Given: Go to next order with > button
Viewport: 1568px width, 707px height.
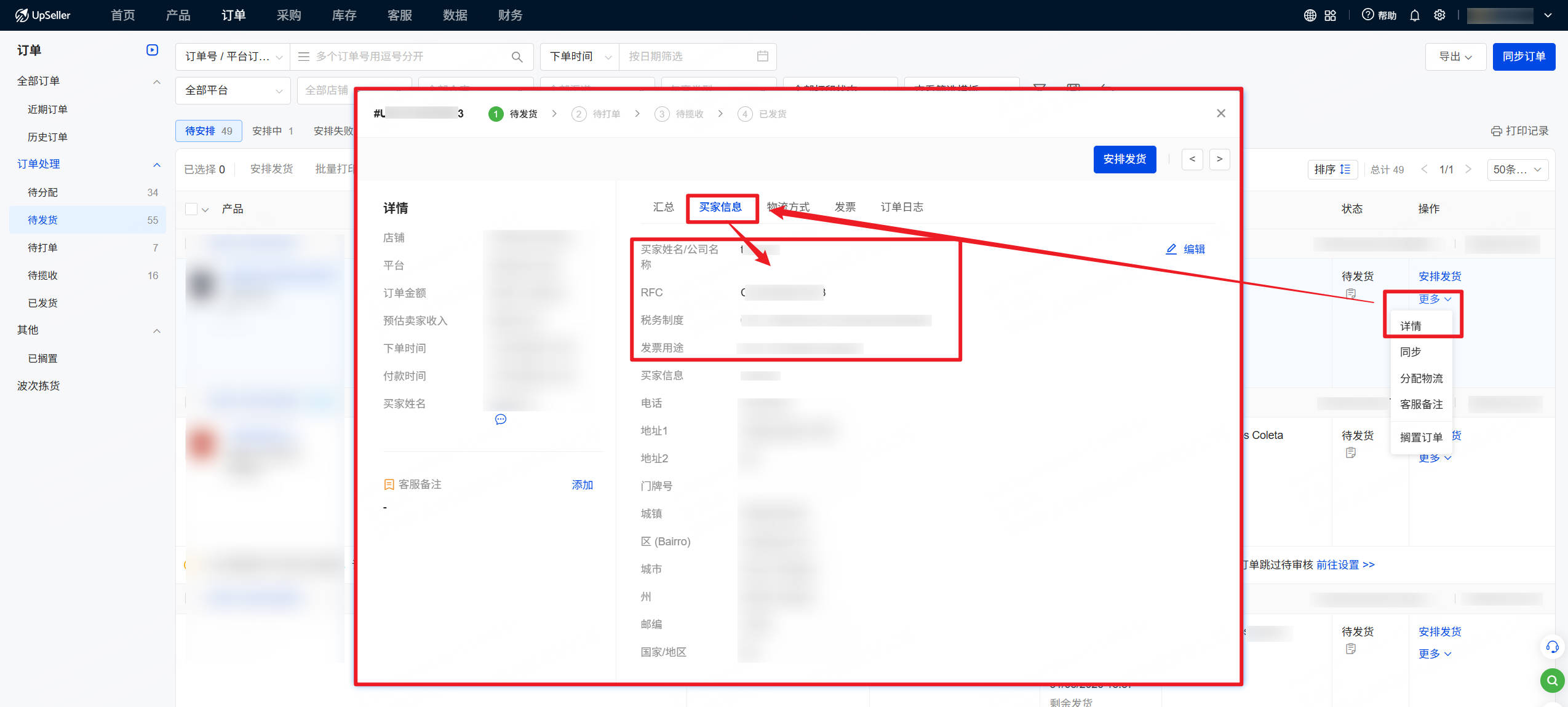Looking at the screenshot, I should (x=1219, y=159).
